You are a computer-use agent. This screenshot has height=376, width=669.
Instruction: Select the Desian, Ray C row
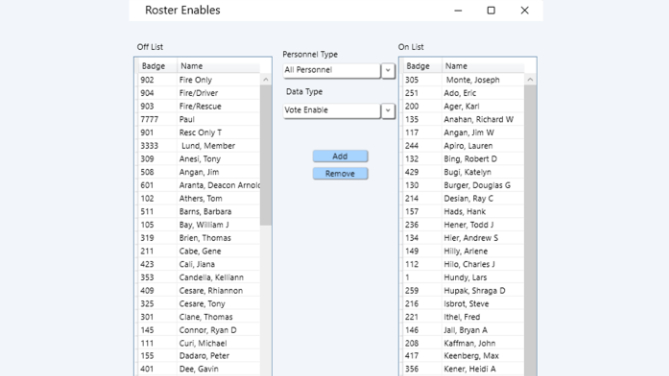463,198
